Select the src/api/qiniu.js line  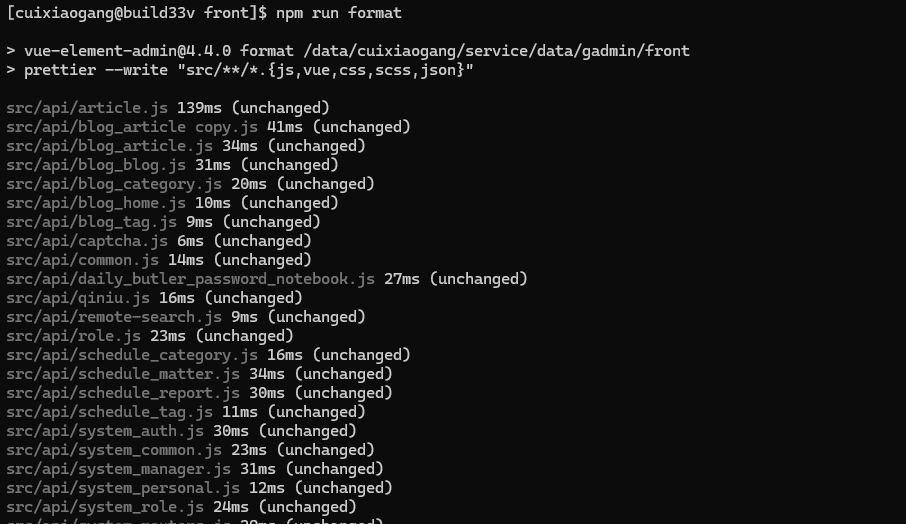[154, 299]
